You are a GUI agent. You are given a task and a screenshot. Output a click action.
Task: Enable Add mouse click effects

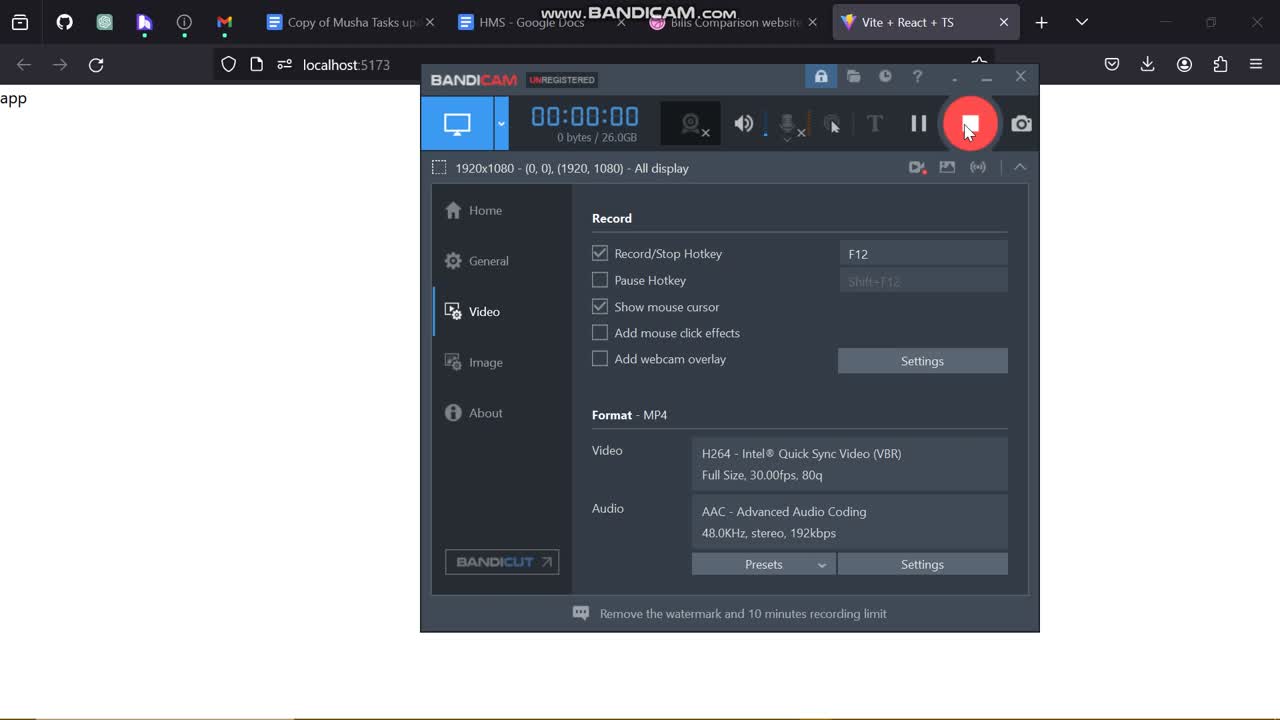pos(600,333)
